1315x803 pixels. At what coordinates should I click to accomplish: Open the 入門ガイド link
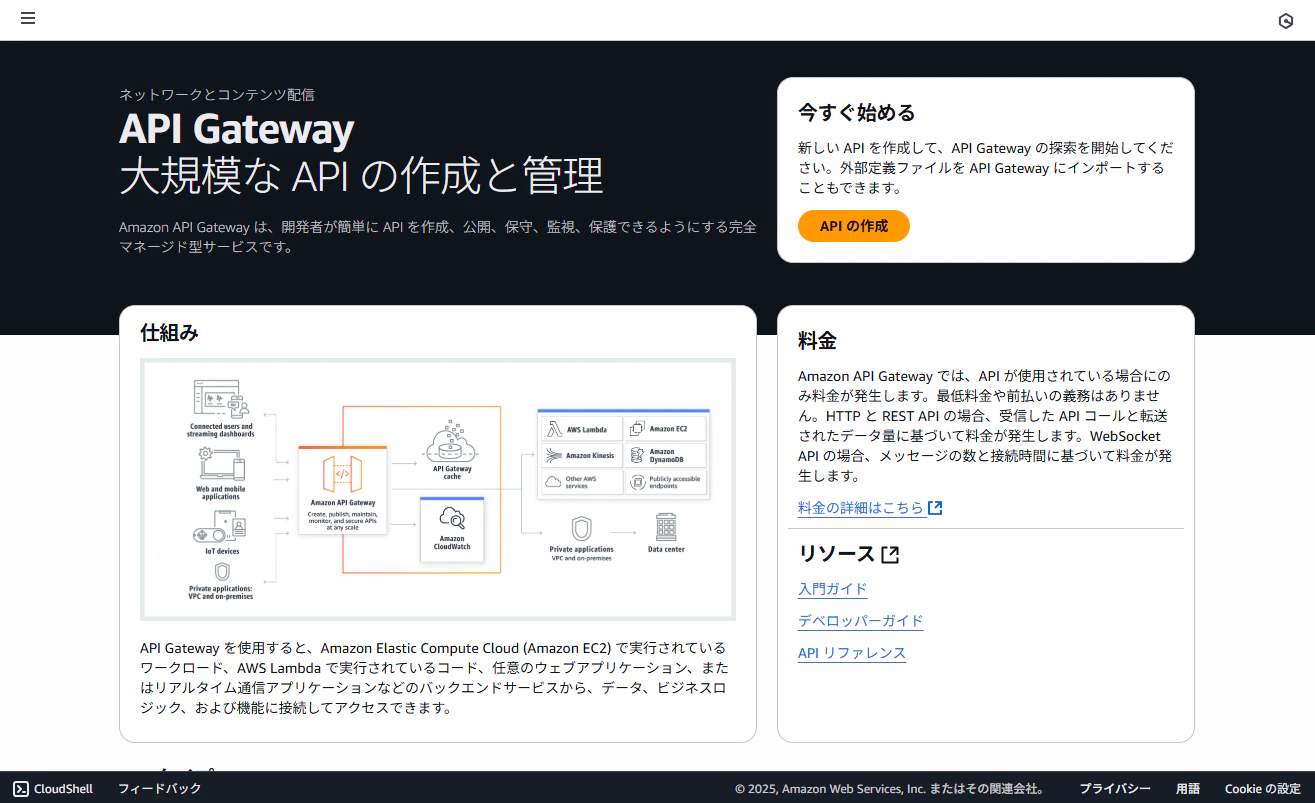pyautogui.click(x=833, y=589)
